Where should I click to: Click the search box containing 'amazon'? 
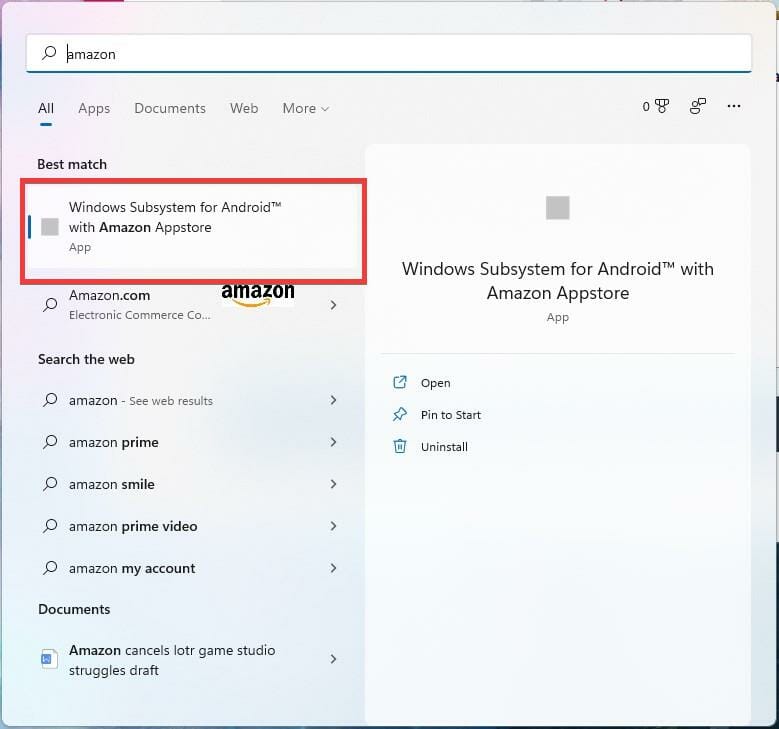point(389,53)
